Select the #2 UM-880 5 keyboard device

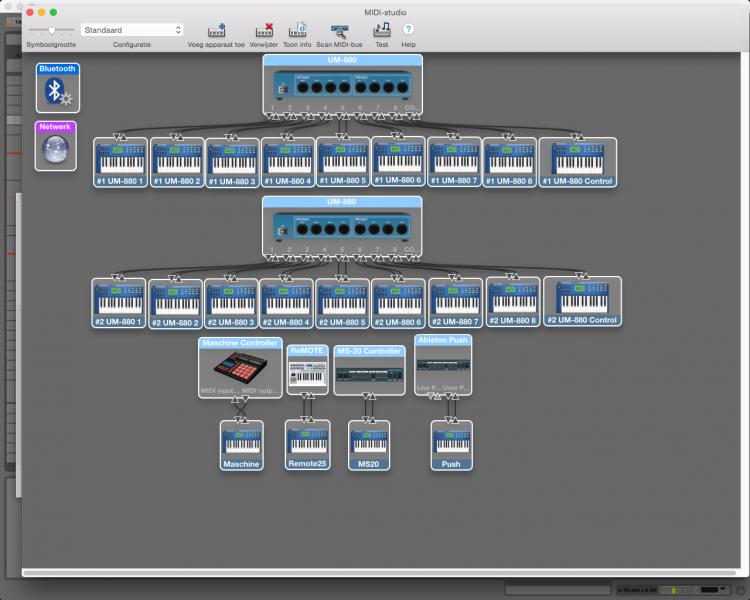(342, 304)
